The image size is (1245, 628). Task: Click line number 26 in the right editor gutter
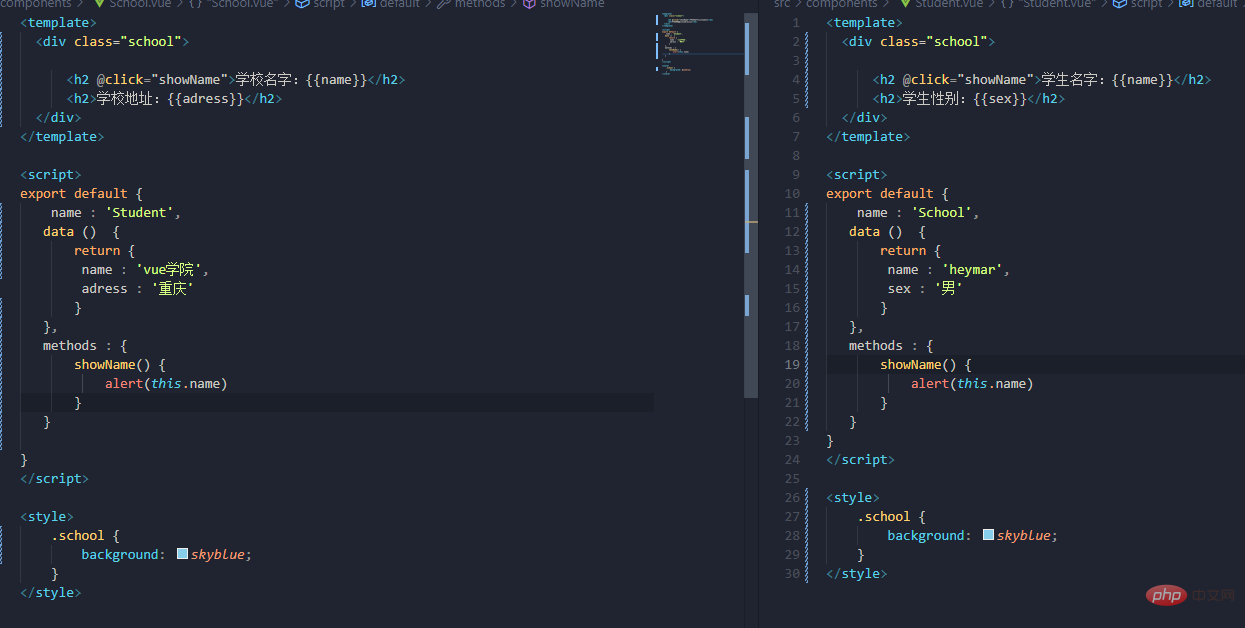(x=793, y=497)
